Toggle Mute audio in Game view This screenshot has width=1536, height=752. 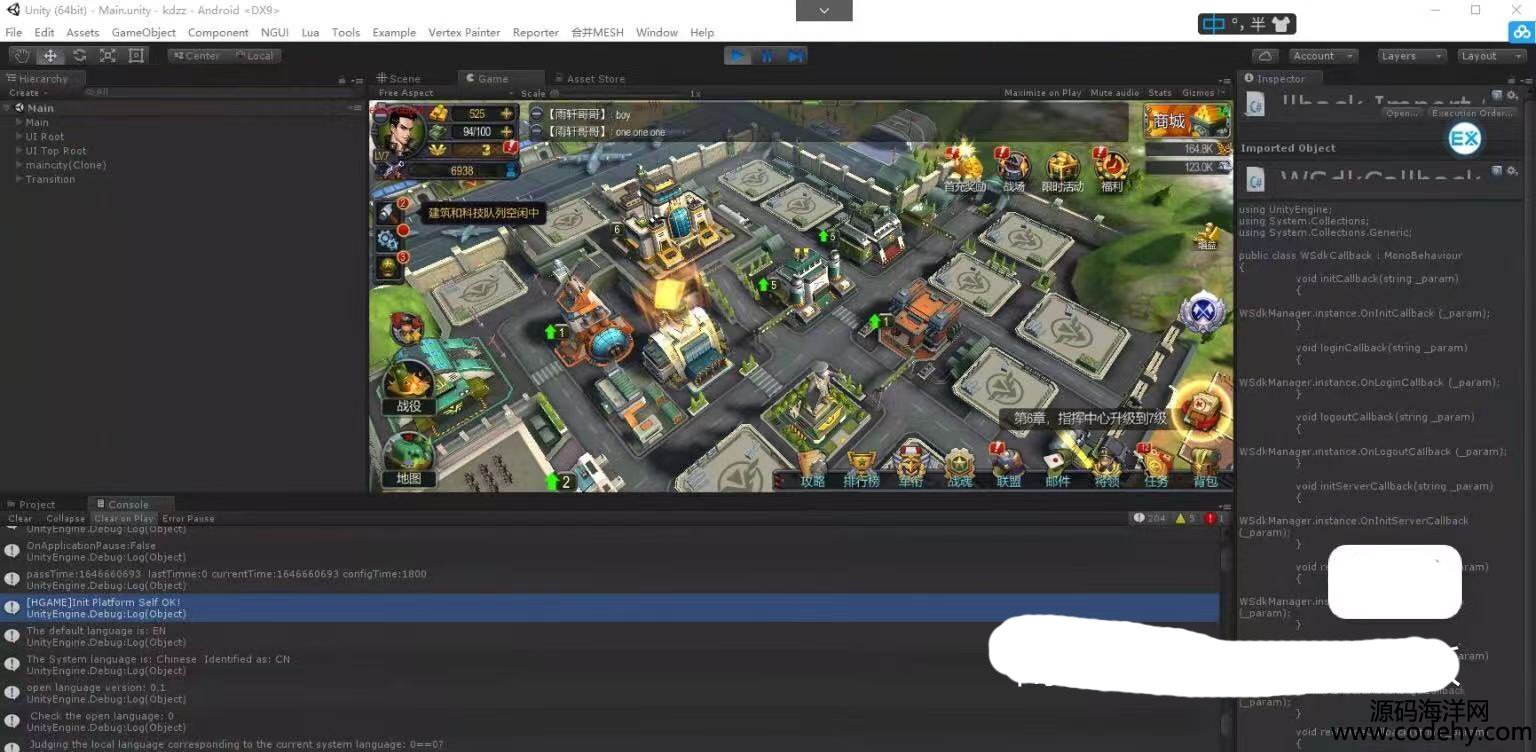click(1115, 93)
